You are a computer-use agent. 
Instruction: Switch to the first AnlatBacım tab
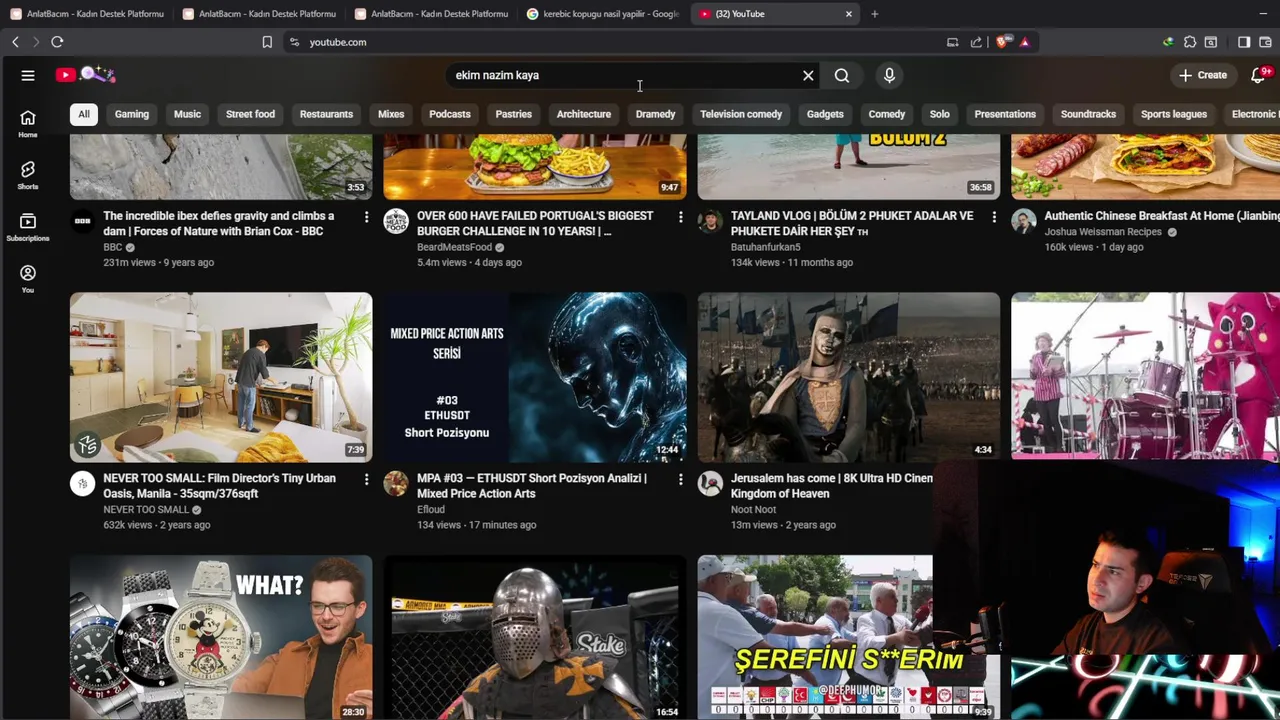(87, 14)
